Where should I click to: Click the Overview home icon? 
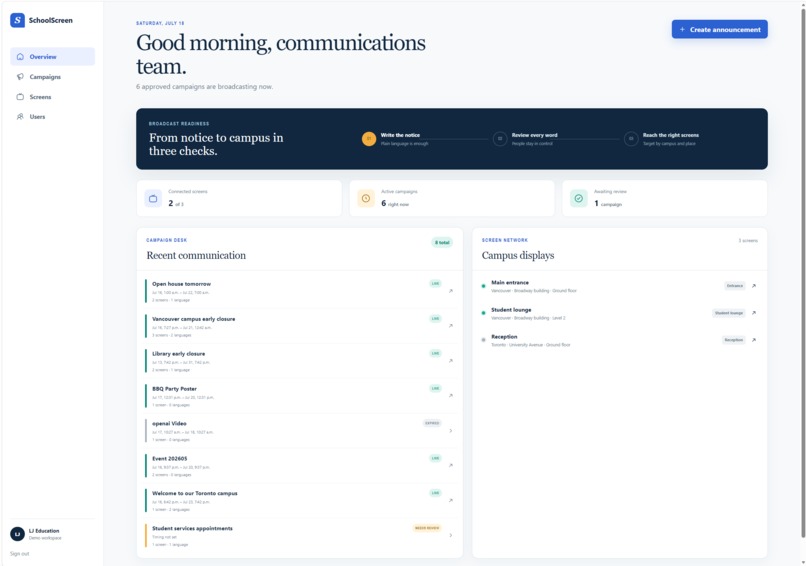20,57
